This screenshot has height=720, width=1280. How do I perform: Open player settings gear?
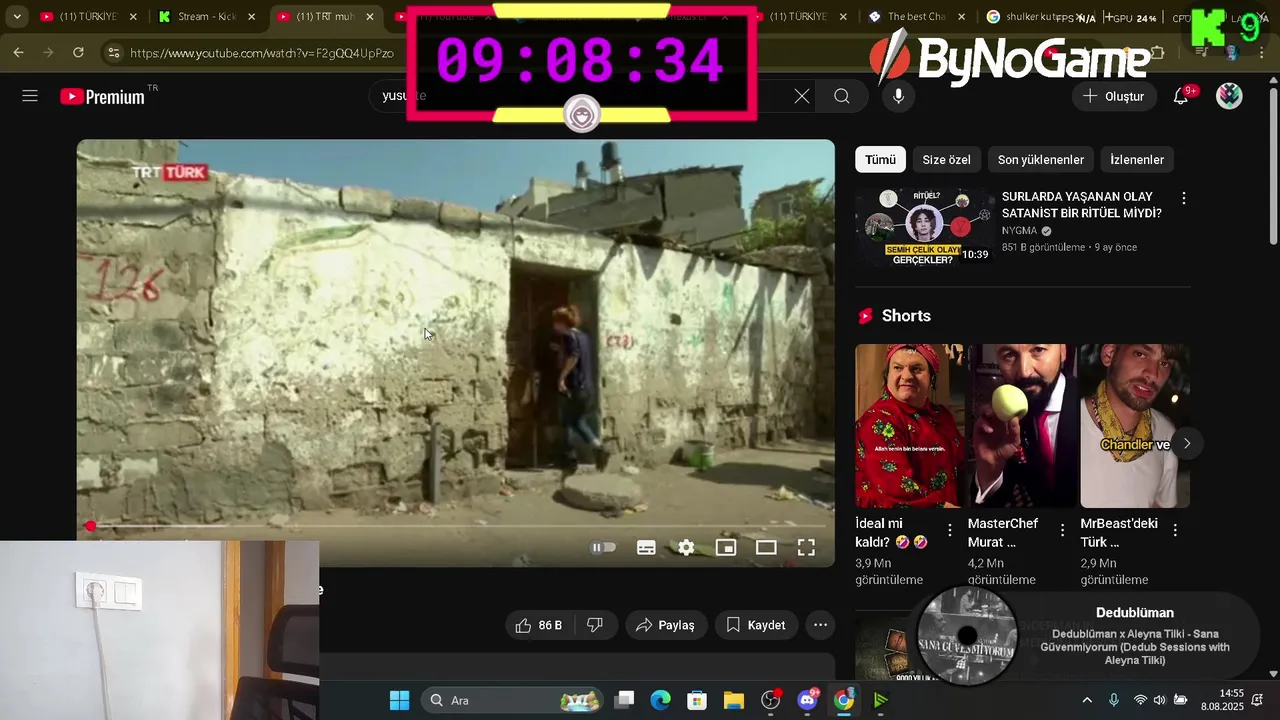686,547
